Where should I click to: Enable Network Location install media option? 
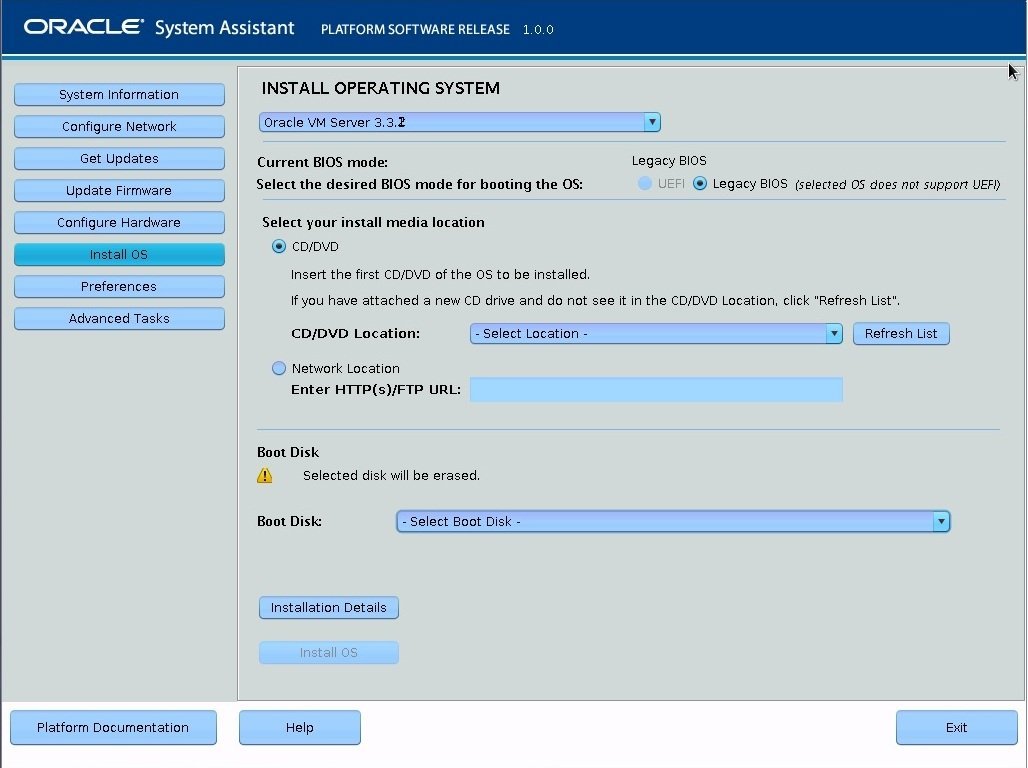click(x=278, y=368)
